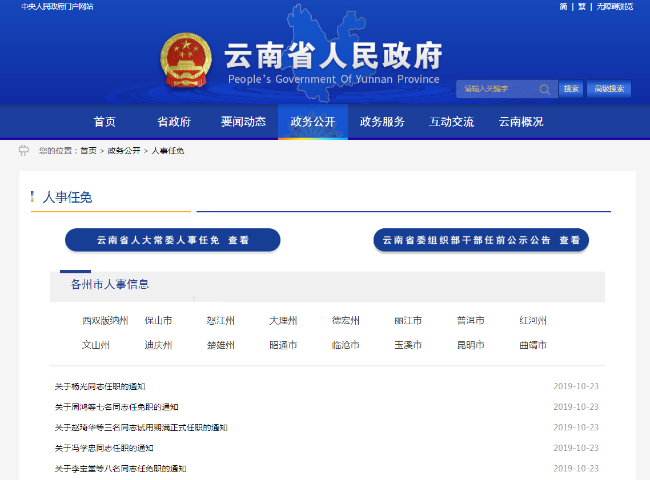Click the national emblem logo
This screenshot has width=650, height=480.
click(x=181, y=65)
